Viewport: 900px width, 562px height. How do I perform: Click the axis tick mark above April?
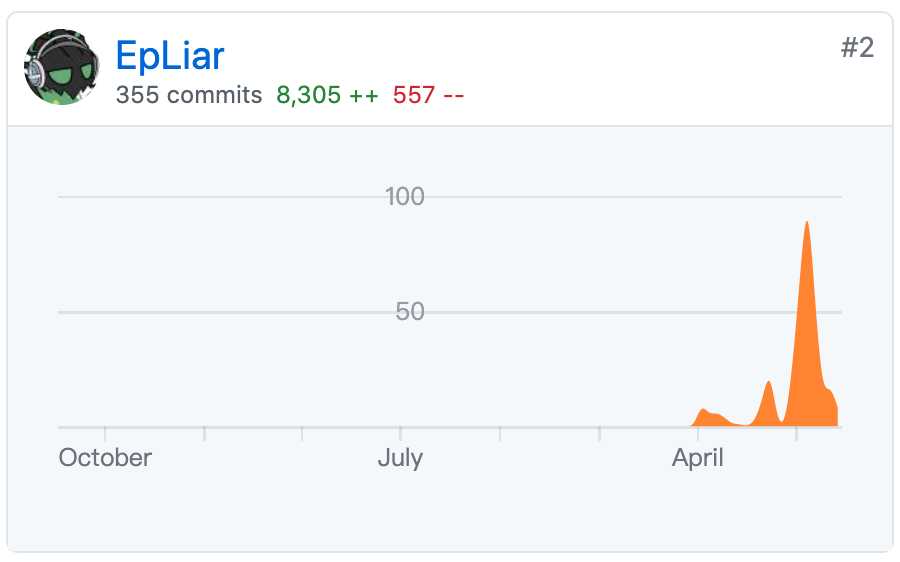(696, 433)
